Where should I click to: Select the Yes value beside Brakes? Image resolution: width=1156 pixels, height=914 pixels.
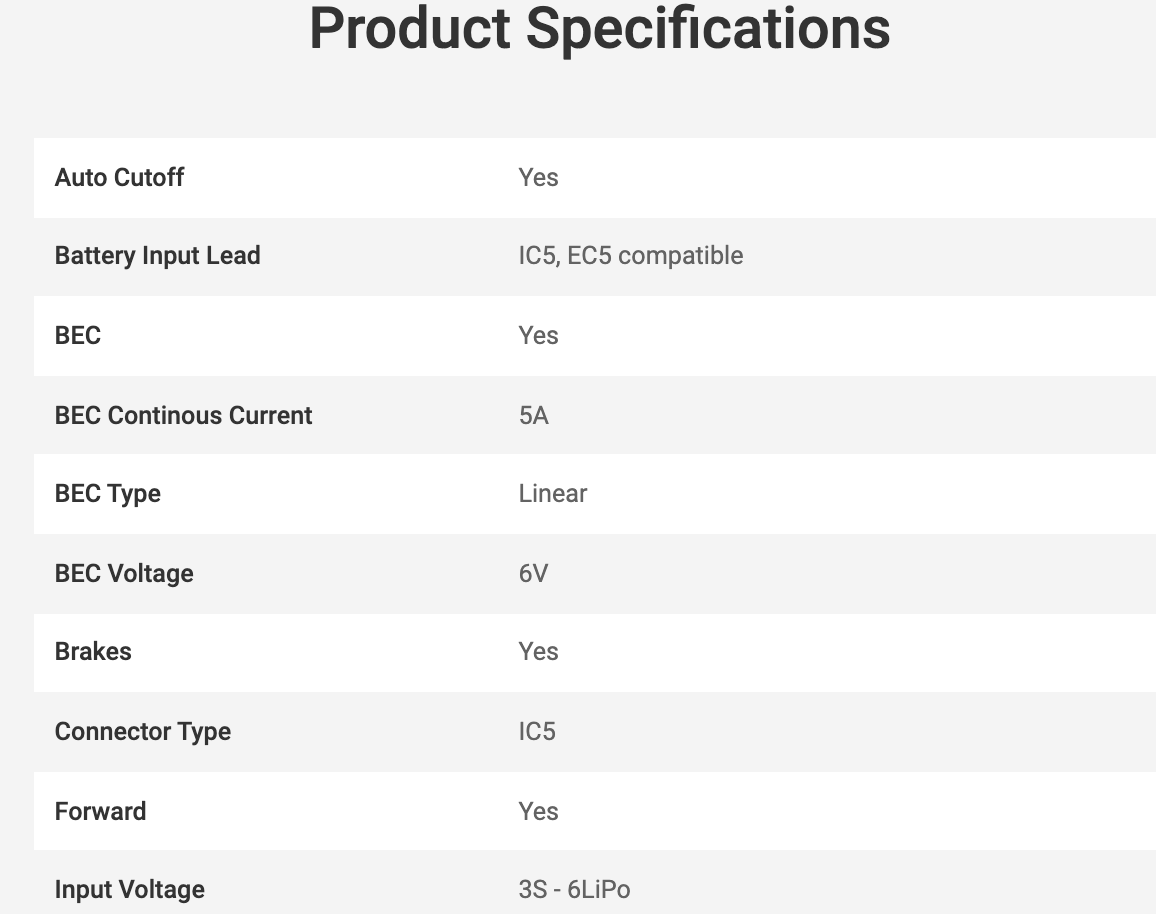538,652
